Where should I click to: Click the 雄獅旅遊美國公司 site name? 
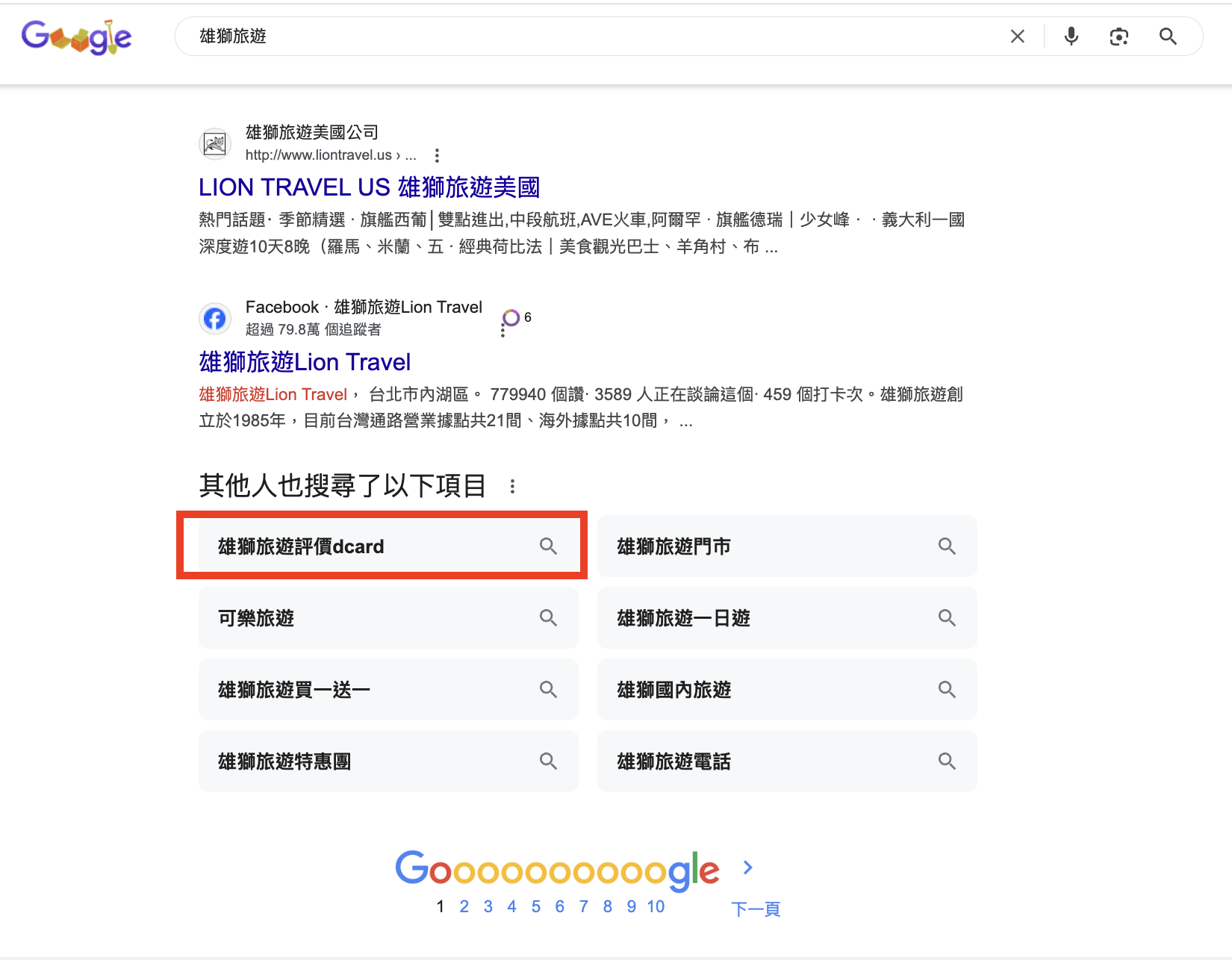(312, 132)
